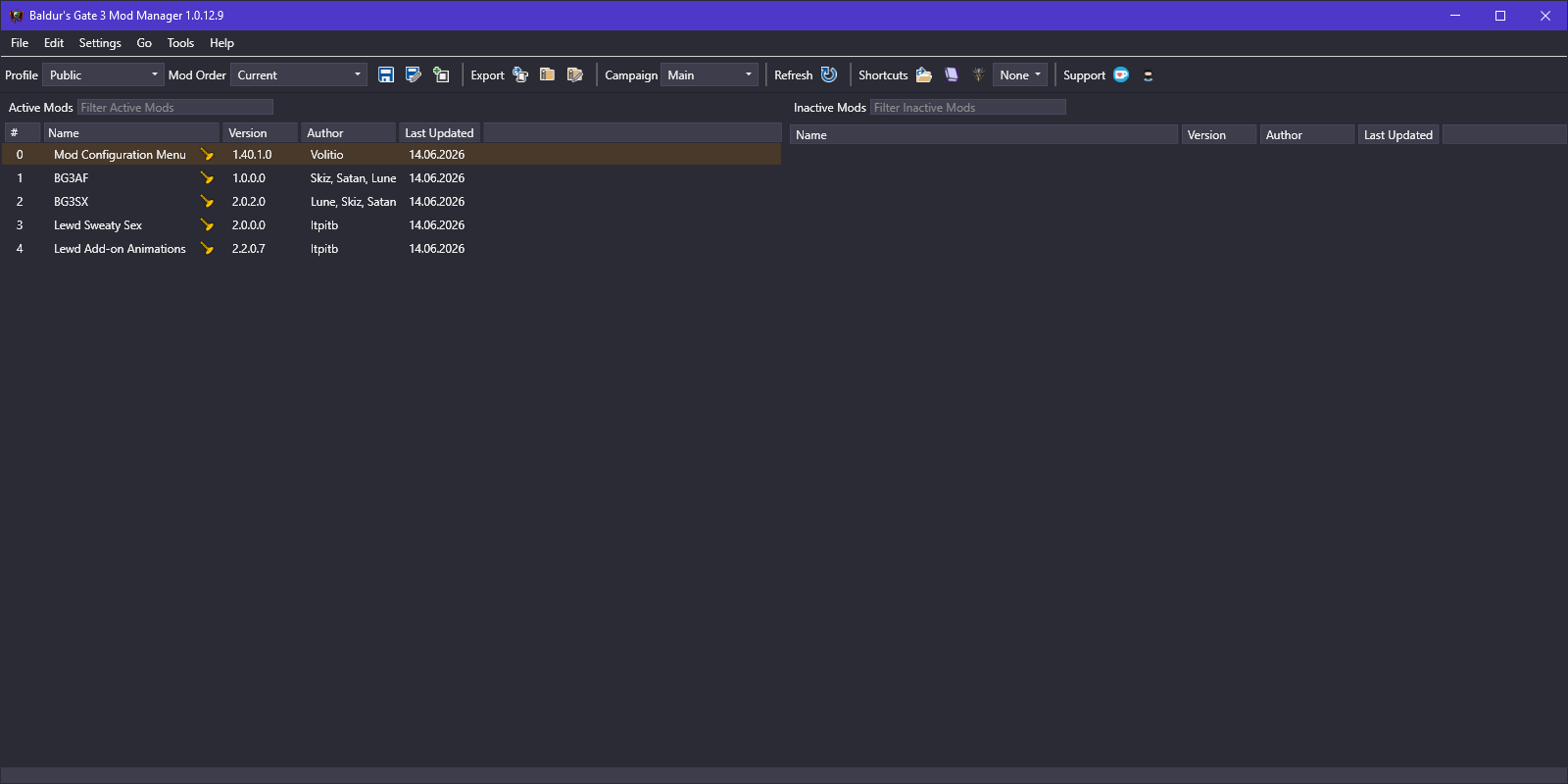Click the yellow icon on Lewd Add-on Animations row
The height and width of the screenshot is (784, 1568).
[x=207, y=249]
